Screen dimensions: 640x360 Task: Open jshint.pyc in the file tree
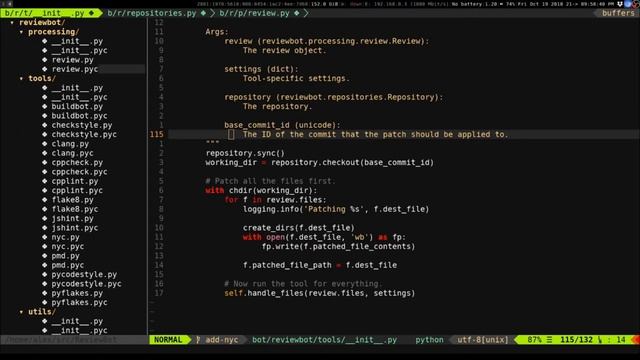point(75,228)
